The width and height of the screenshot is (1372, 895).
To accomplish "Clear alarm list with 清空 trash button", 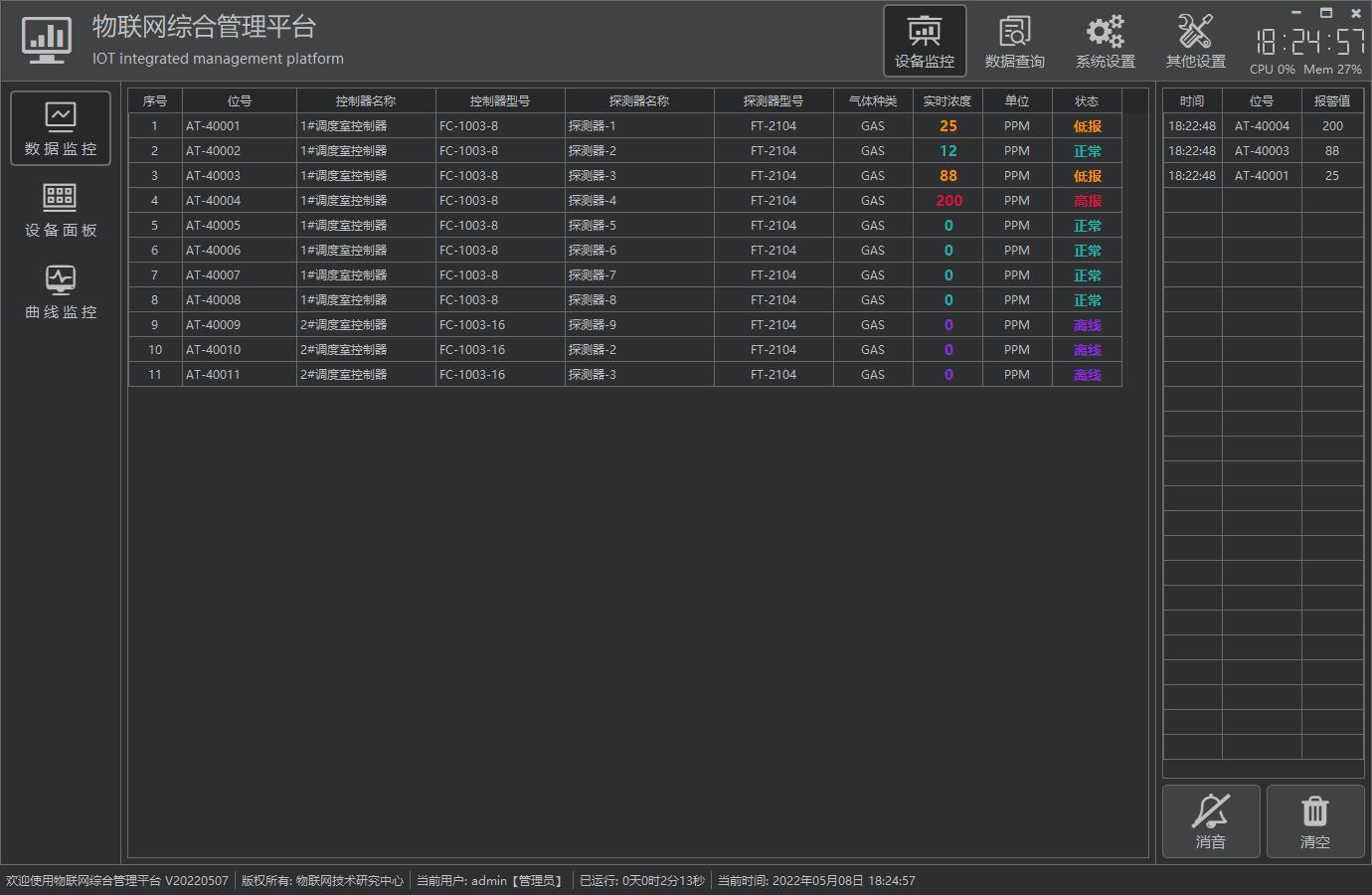I will [1314, 821].
